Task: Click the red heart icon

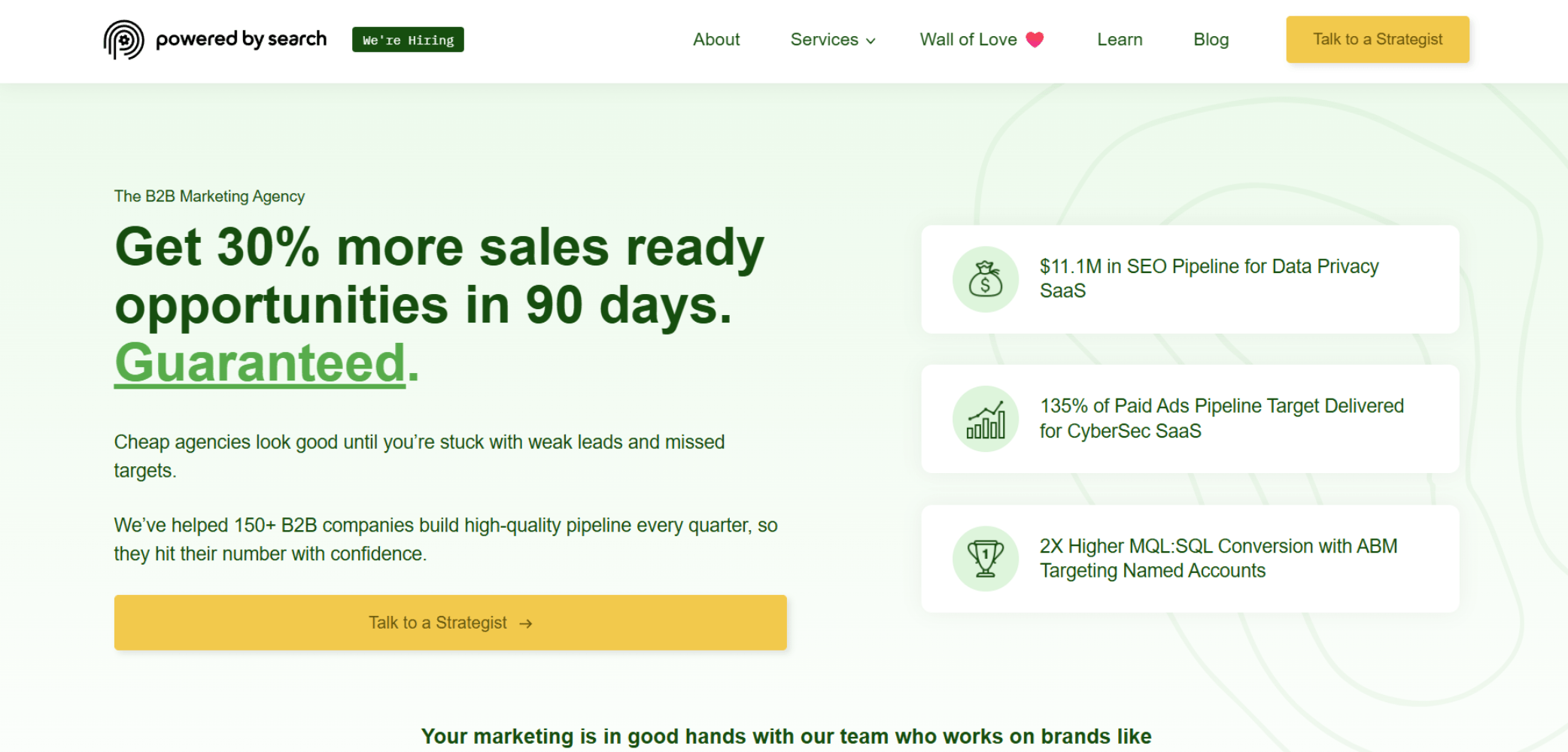Action: coord(1035,40)
